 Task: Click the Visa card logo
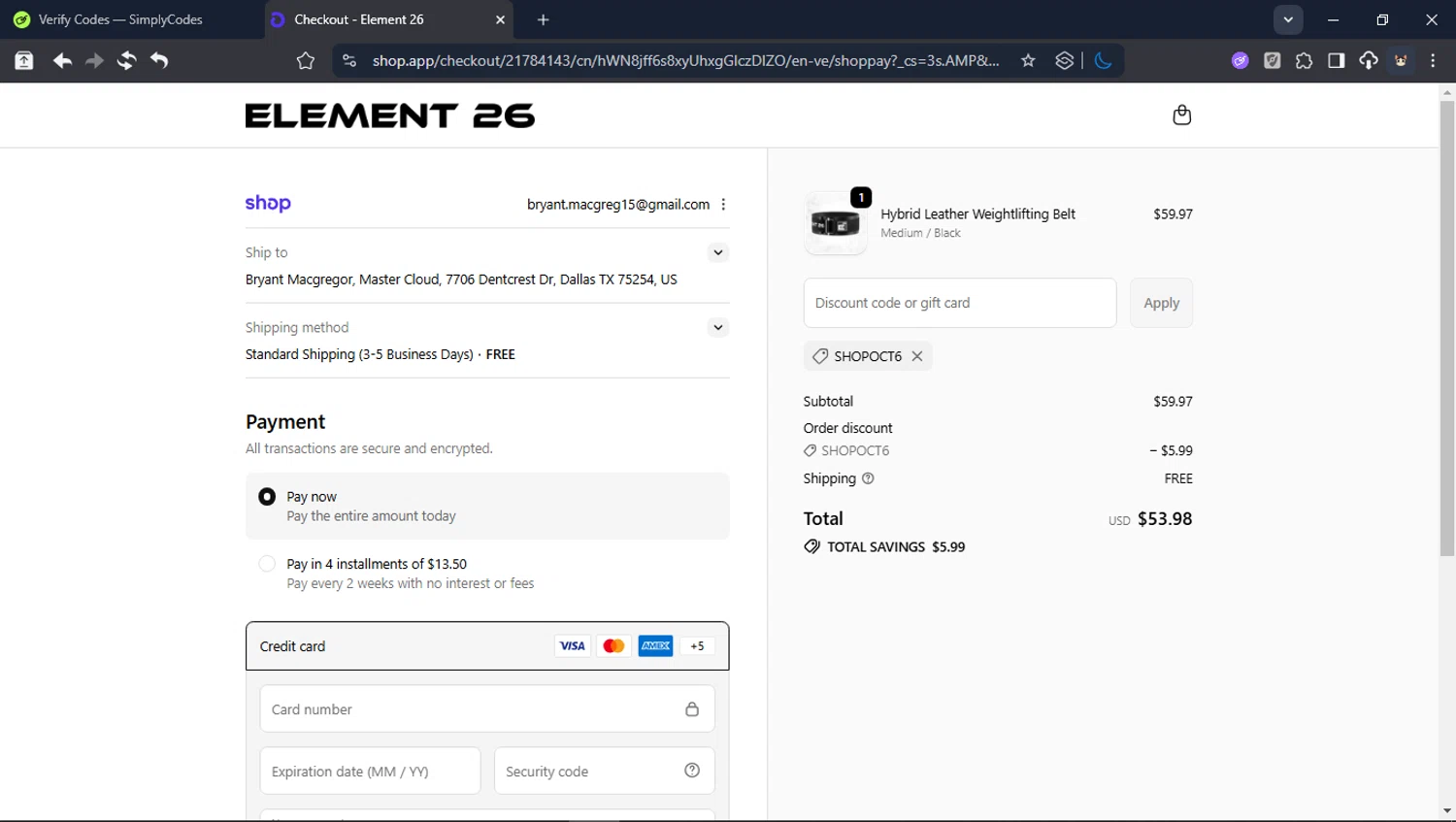573,646
